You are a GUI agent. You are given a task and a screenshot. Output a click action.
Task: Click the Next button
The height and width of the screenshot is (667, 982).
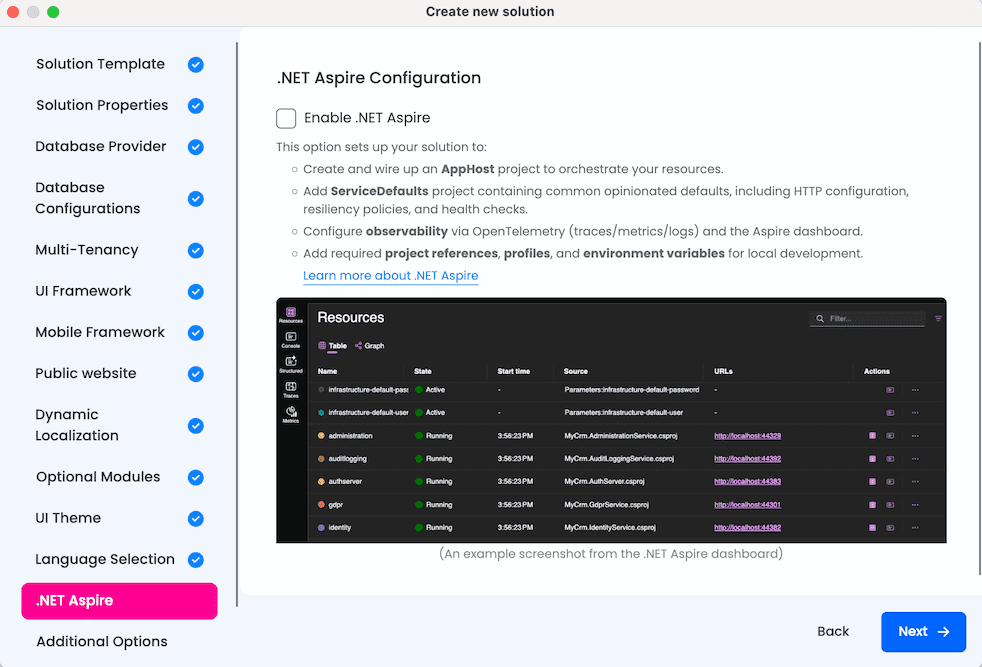(921, 631)
